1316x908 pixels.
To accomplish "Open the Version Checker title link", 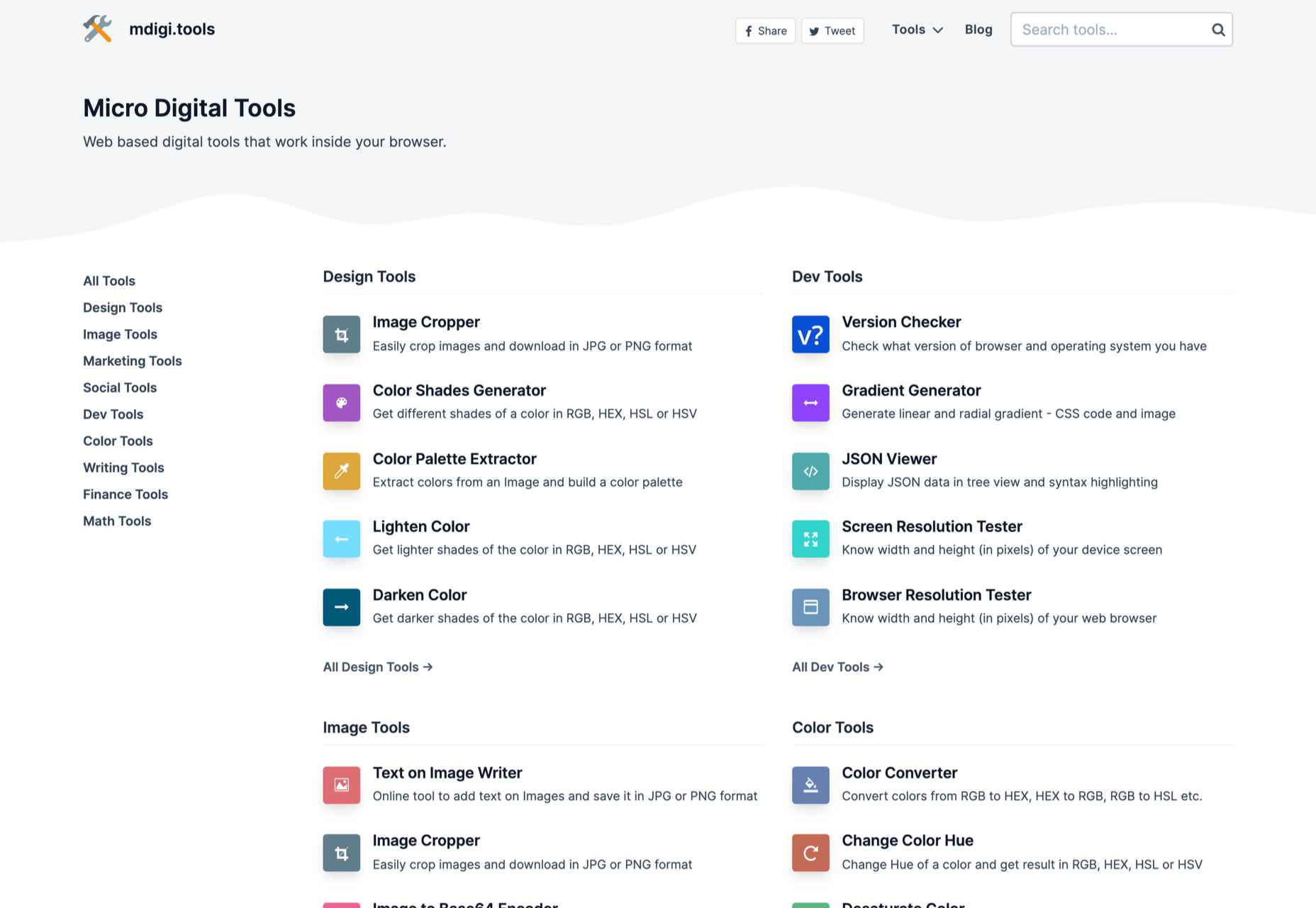I will [901, 322].
